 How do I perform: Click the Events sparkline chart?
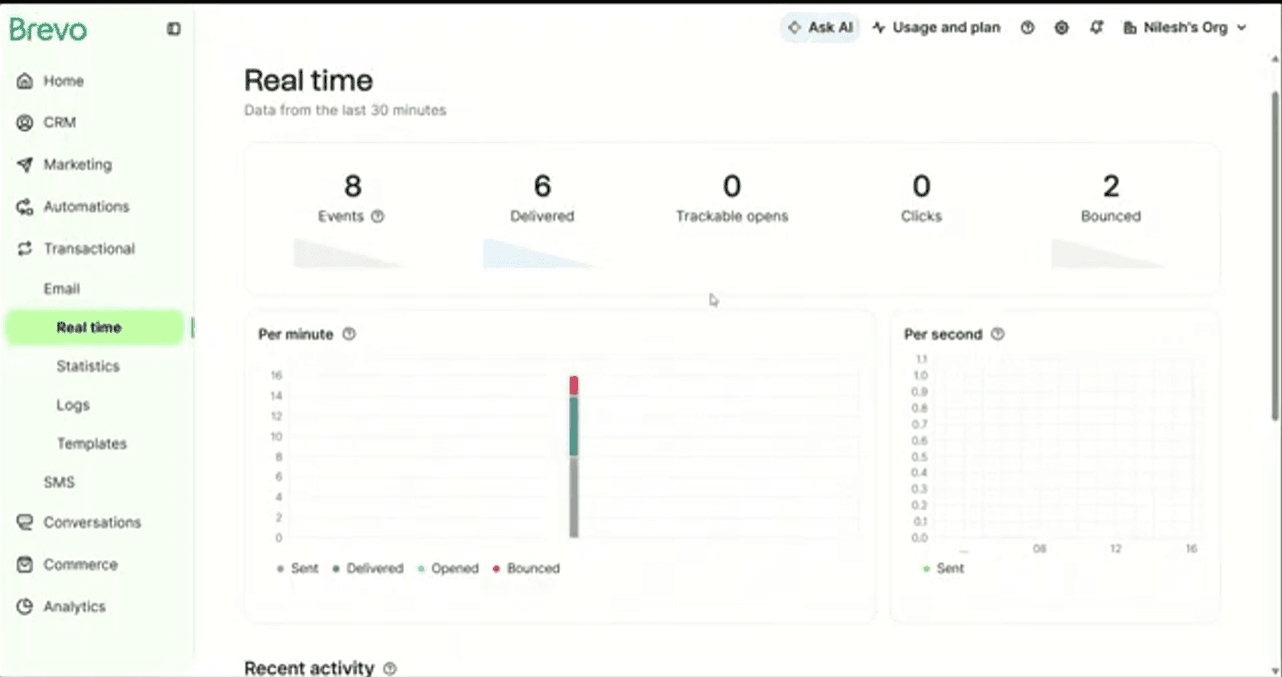pos(349,253)
